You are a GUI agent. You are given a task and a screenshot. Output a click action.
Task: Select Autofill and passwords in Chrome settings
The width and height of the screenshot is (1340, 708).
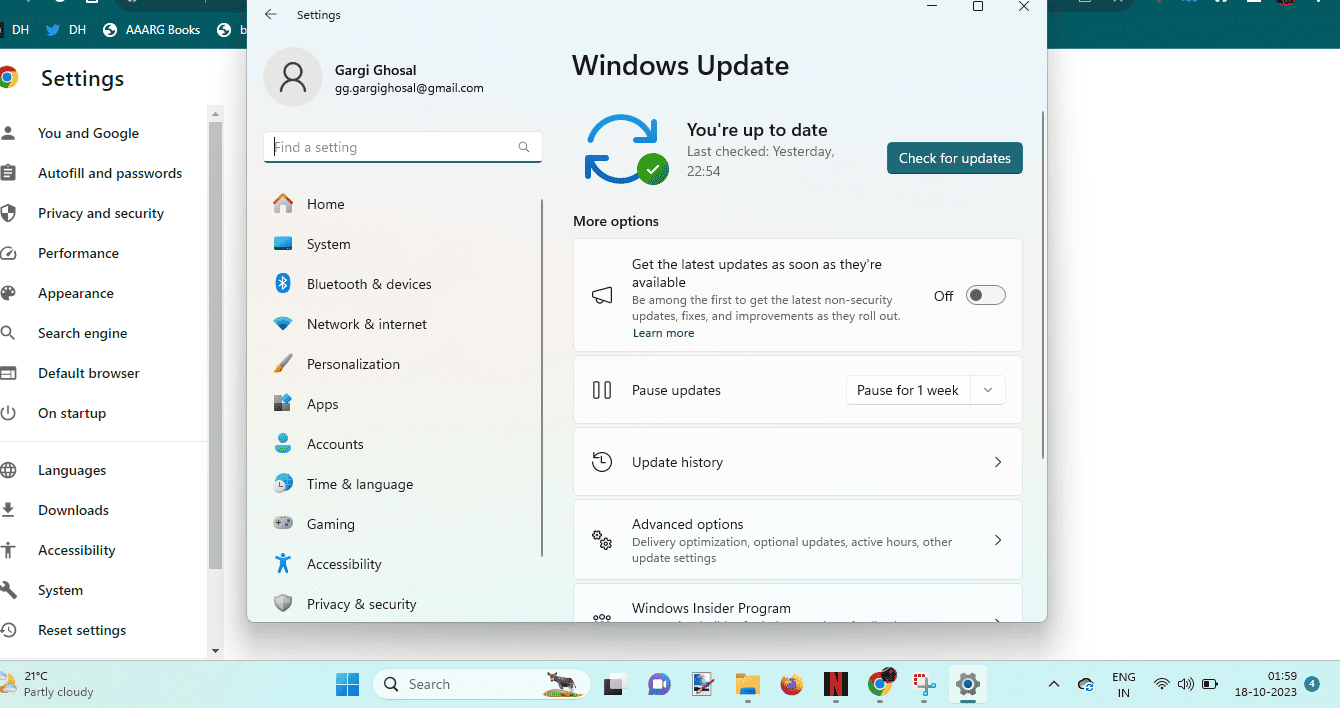click(x=110, y=173)
